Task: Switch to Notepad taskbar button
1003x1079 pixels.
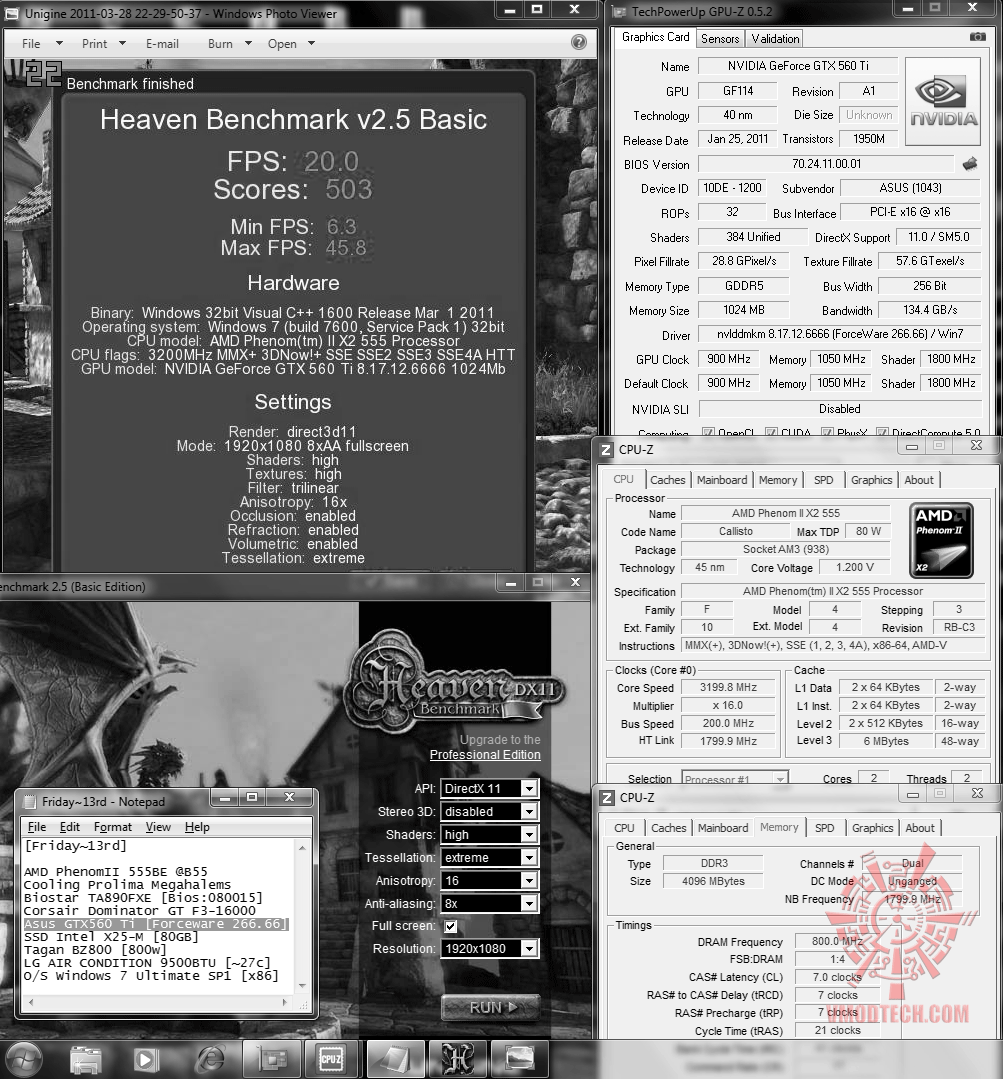Action: click(396, 1058)
